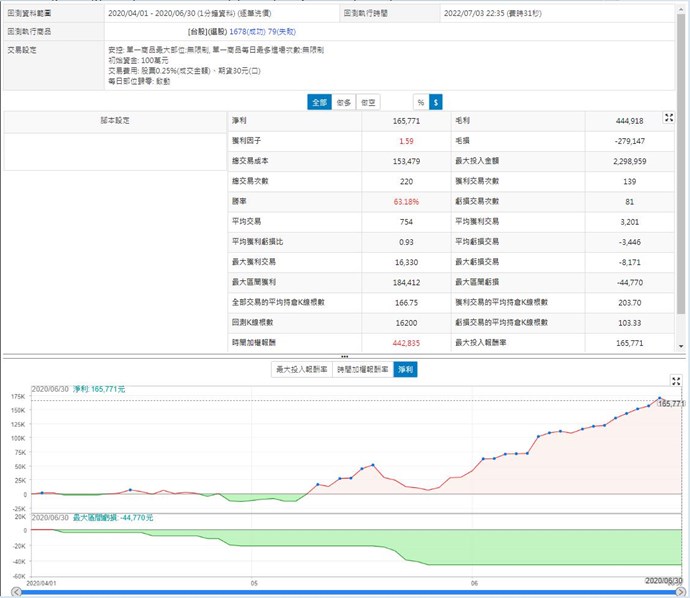Switch stats display to percent (%)
This screenshot has height=598, width=690.
[x=420, y=102]
